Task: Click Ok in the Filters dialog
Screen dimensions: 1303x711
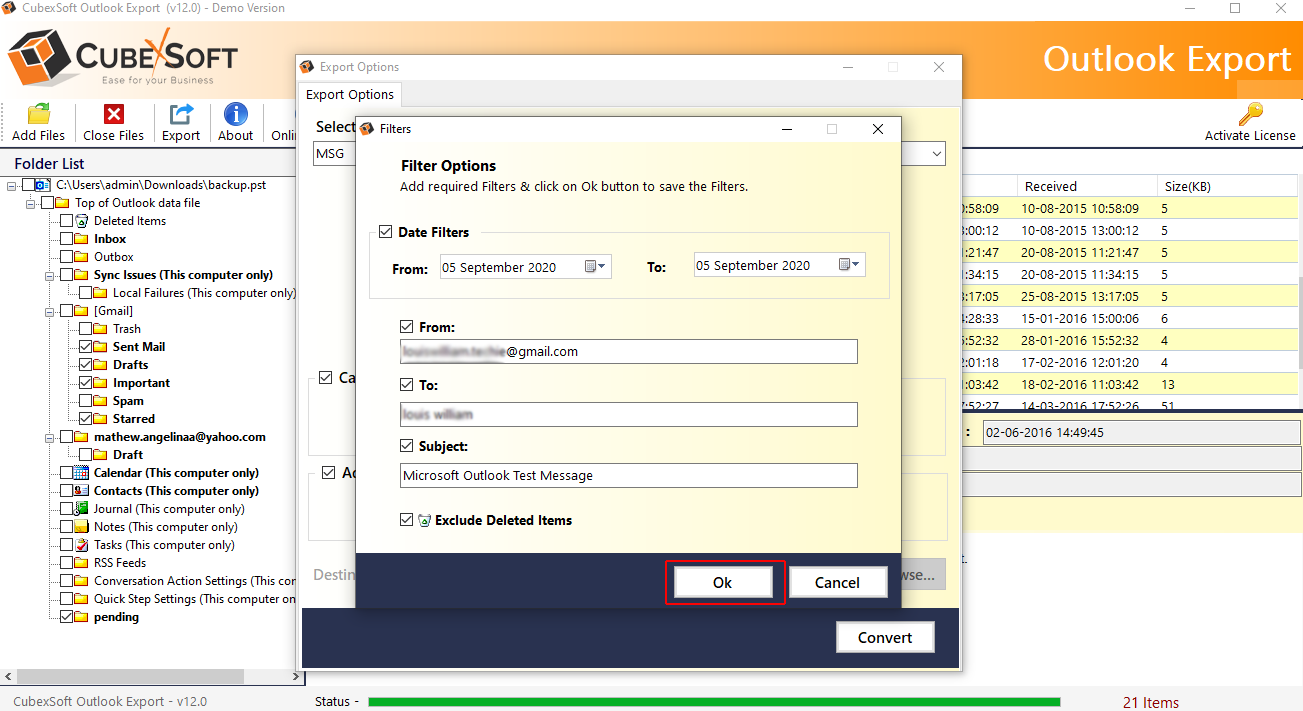Action: [x=723, y=582]
